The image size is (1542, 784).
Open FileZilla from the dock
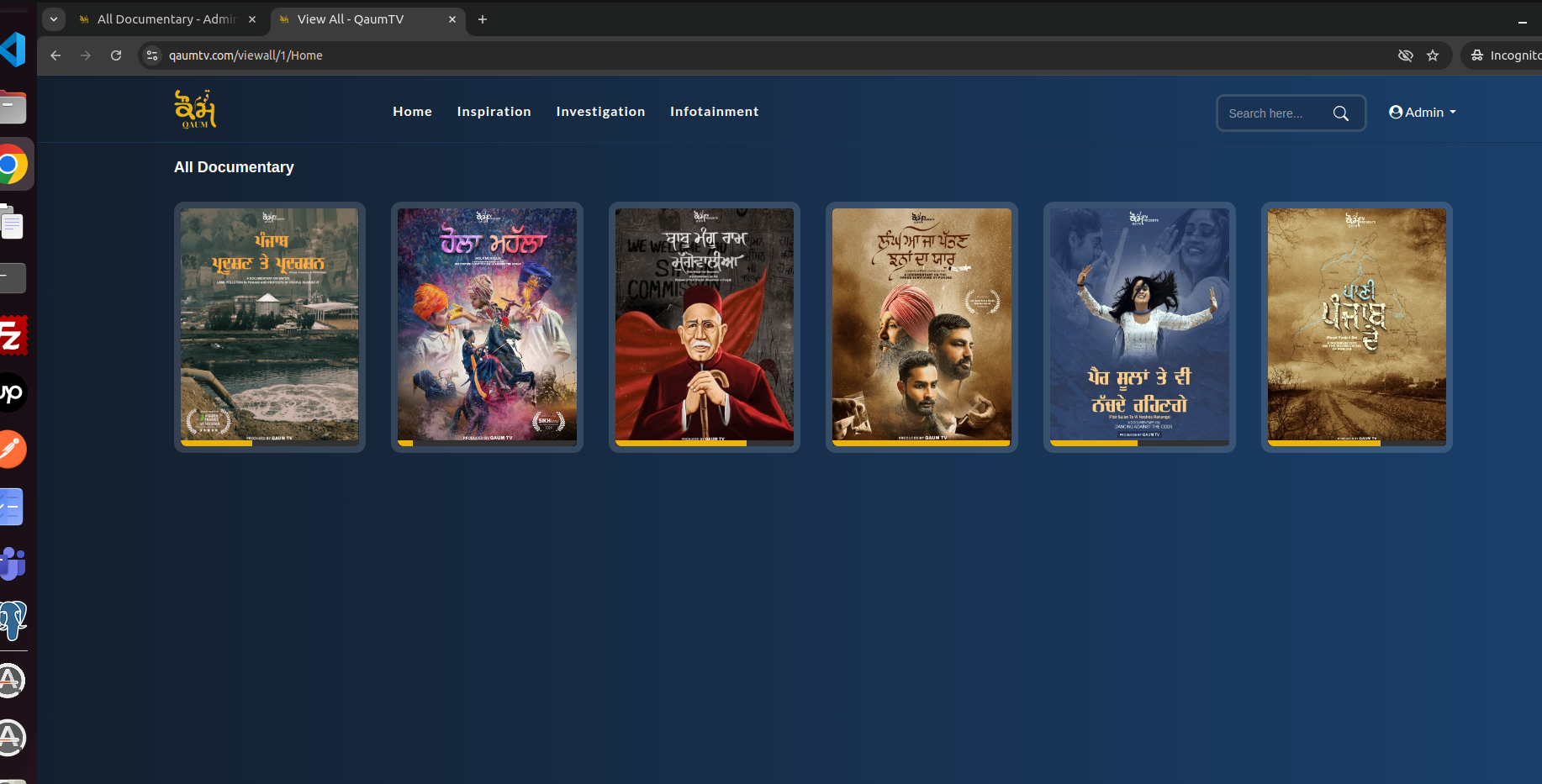(13, 336)
